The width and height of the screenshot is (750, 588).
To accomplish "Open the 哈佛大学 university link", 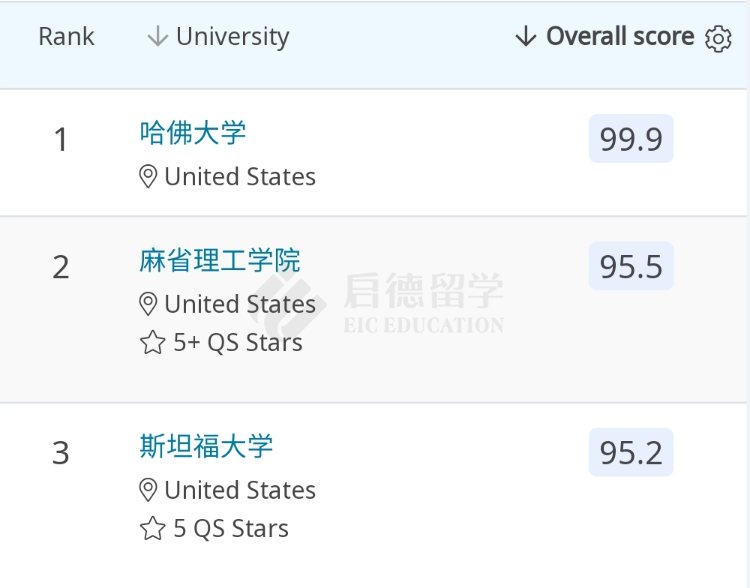I will click(x=193, y=132).
